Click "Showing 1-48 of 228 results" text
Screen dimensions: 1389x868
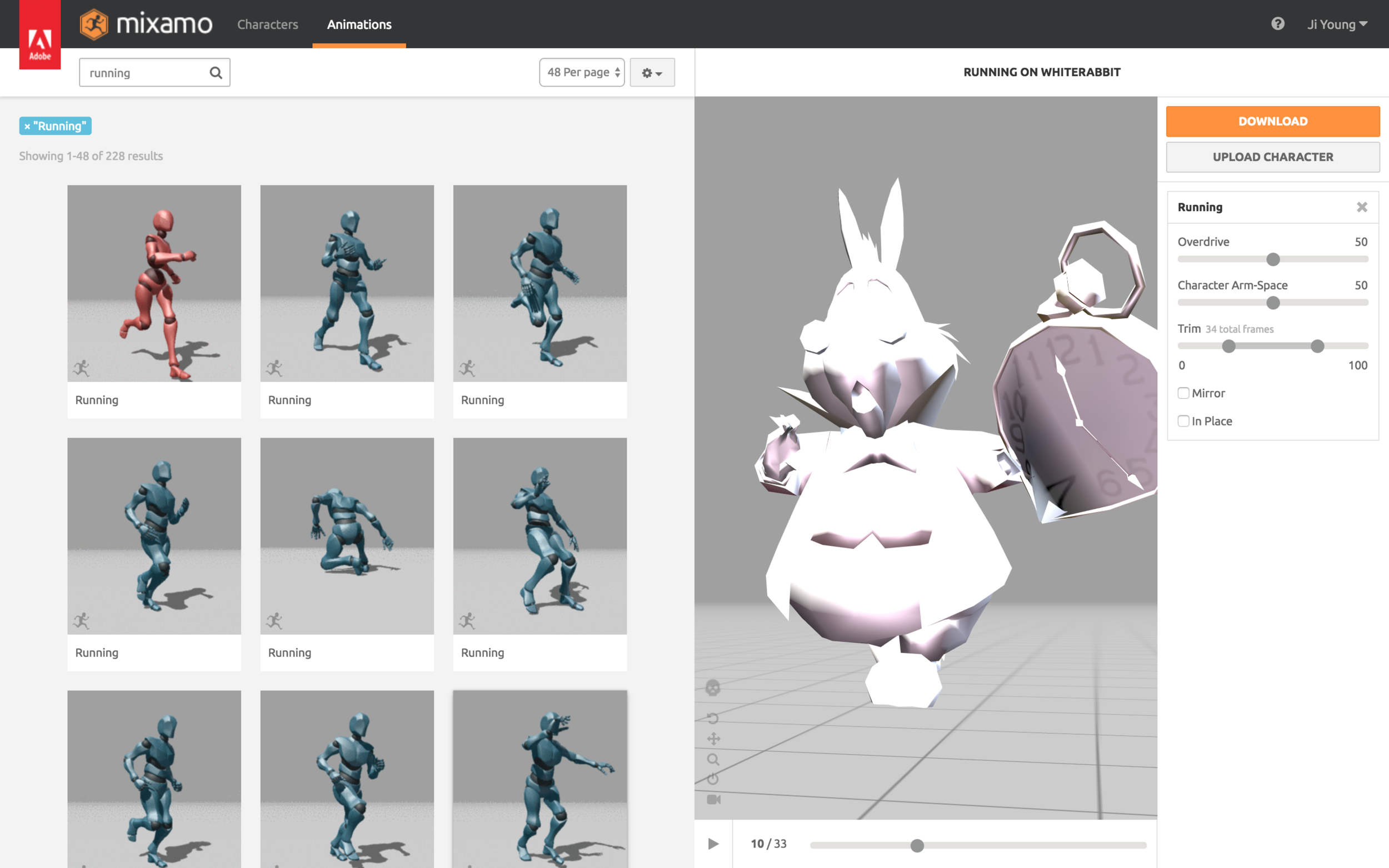91,155
